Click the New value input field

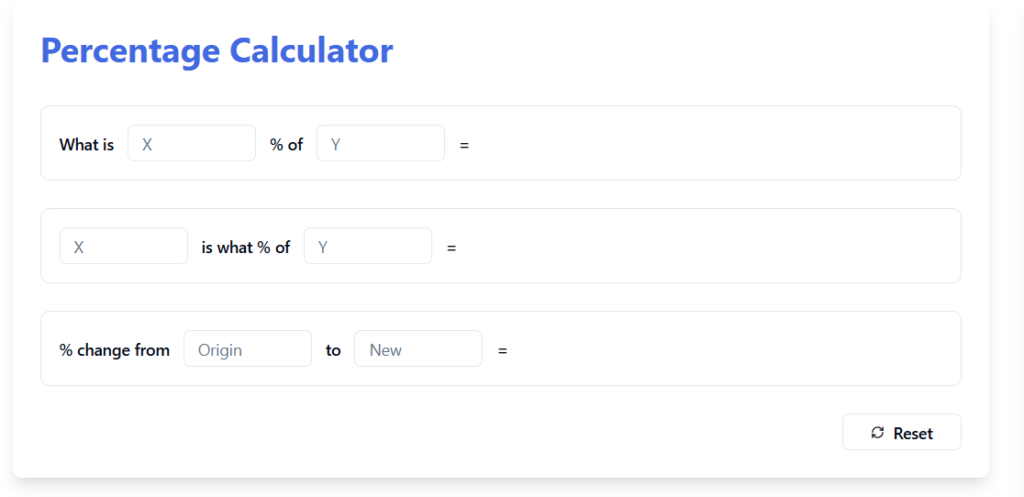click(419, 348)
